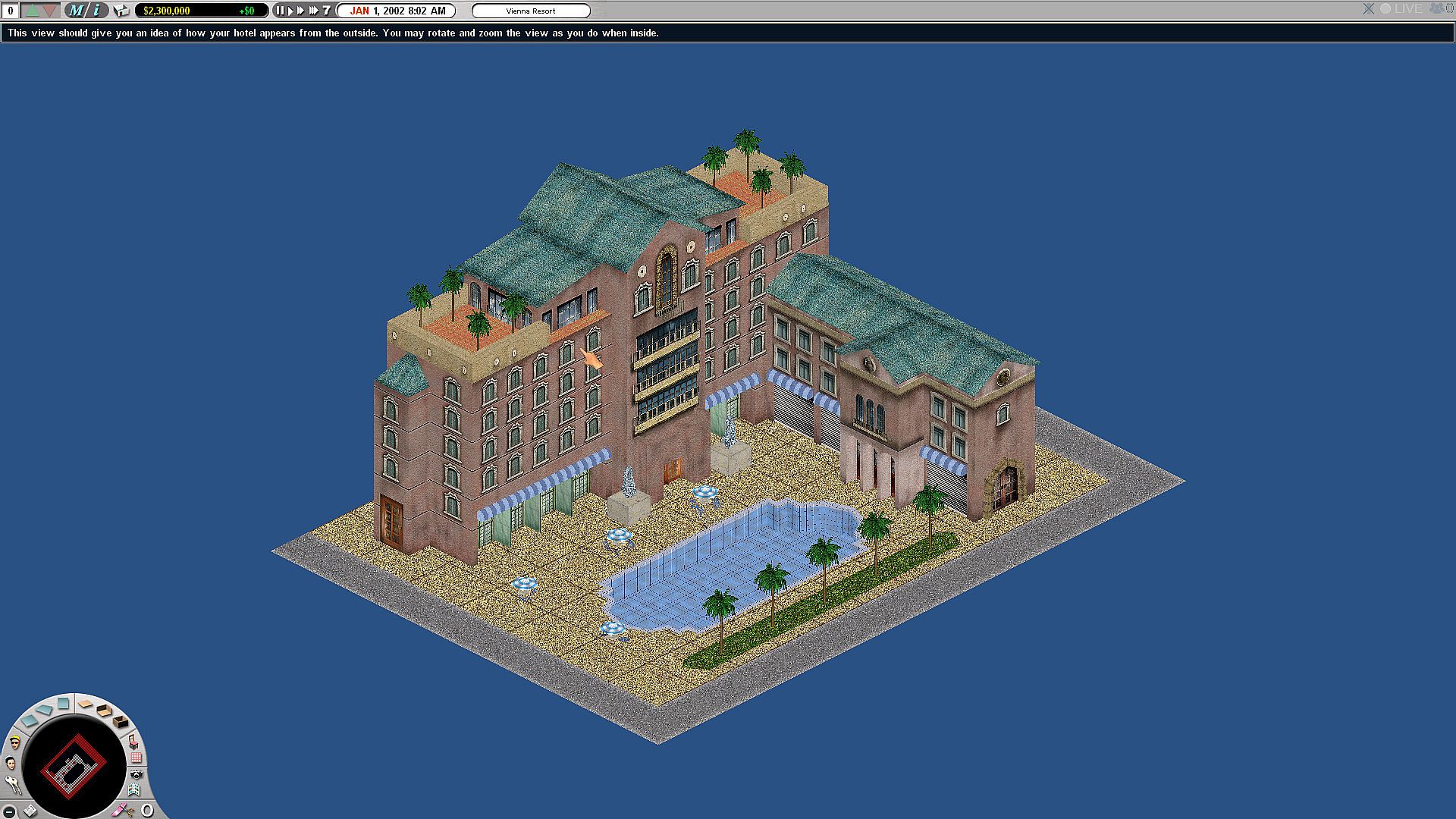Image resolution: width=1456 pixels, height=819 pixels.
Task: Select the keys room-management icon
Action: click(13, 785)
